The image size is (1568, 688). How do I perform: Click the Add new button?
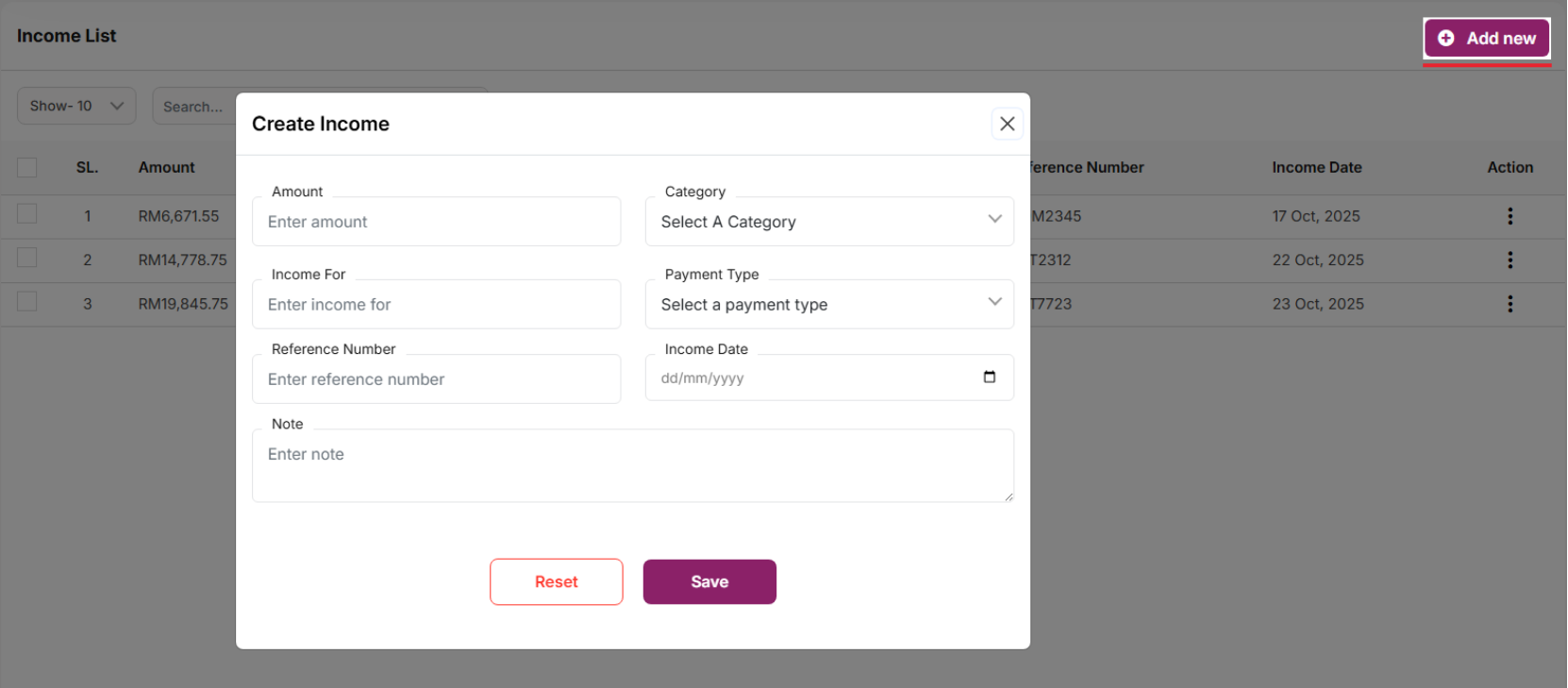1486,39
